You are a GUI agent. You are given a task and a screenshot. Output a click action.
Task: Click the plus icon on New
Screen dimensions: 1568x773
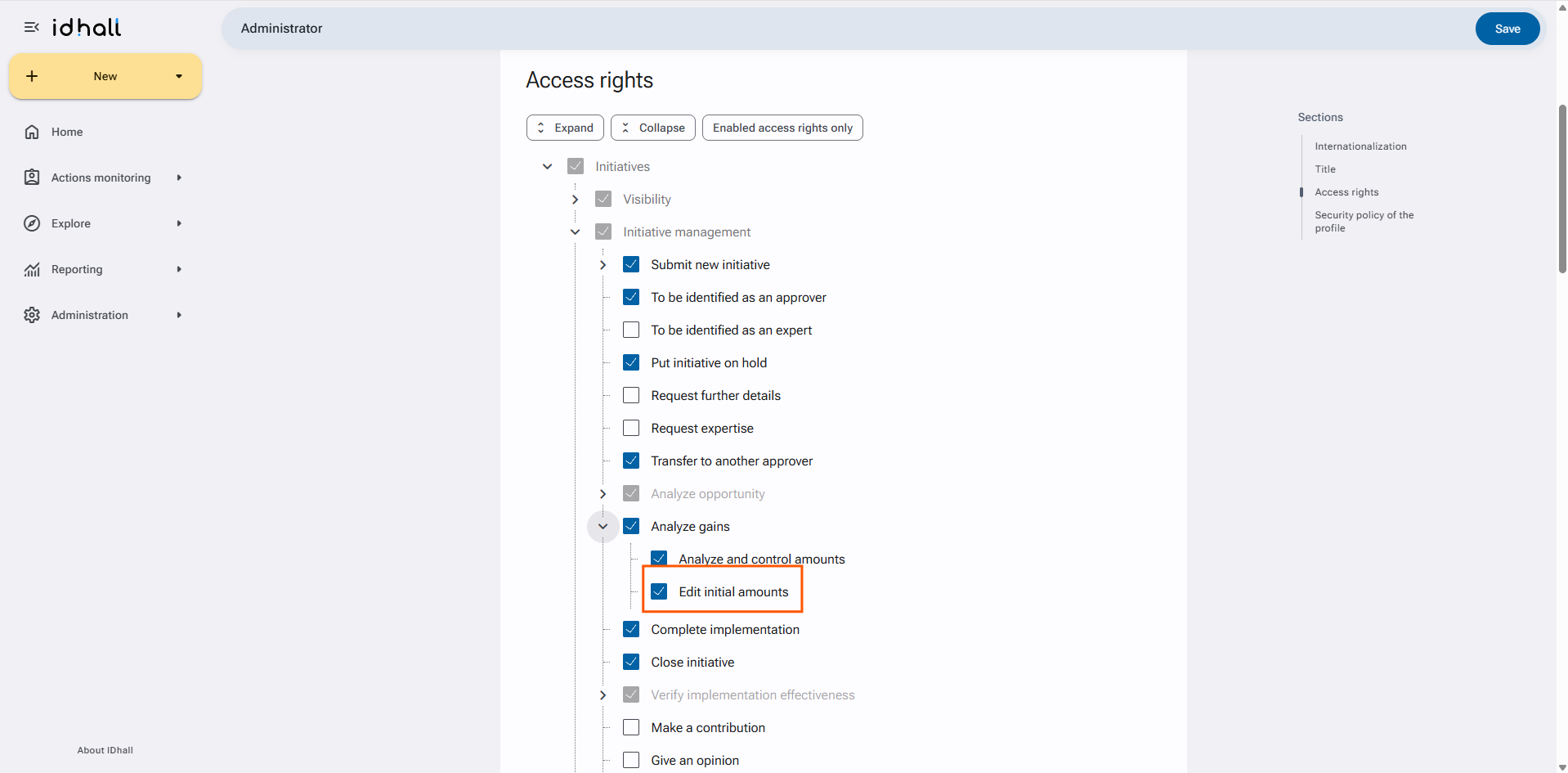tap(32, 76)
